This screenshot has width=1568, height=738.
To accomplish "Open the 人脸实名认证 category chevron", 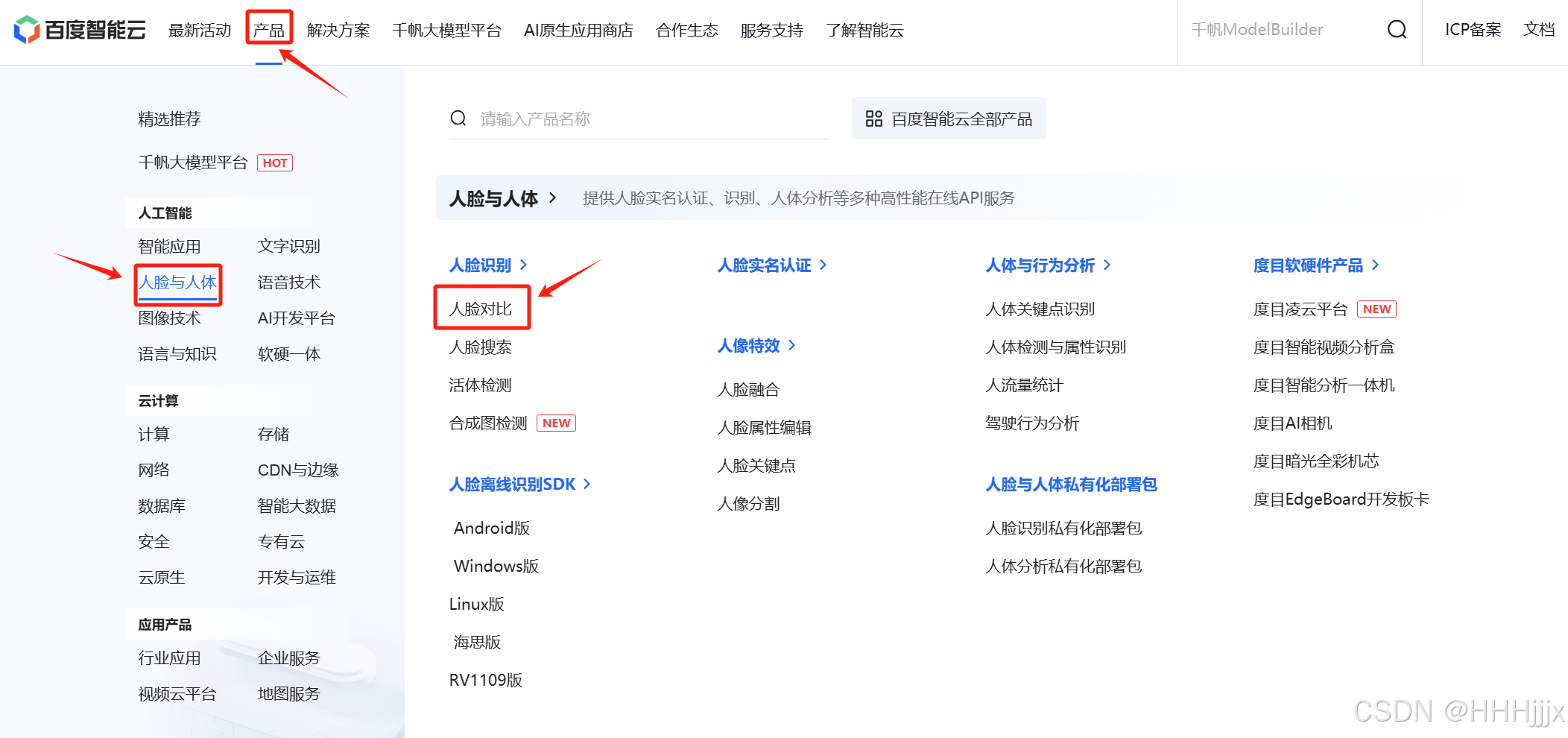I will [x=823, y=265].
